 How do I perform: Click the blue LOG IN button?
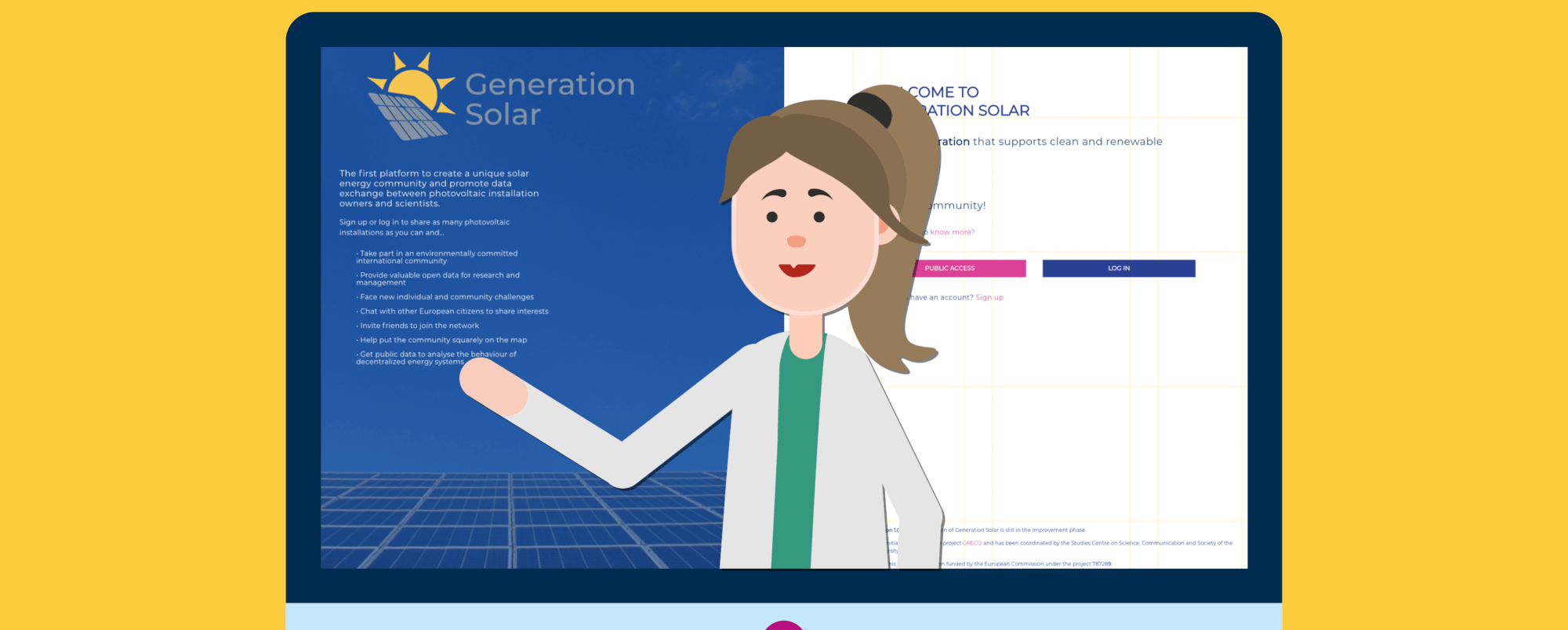point(1119,268)
